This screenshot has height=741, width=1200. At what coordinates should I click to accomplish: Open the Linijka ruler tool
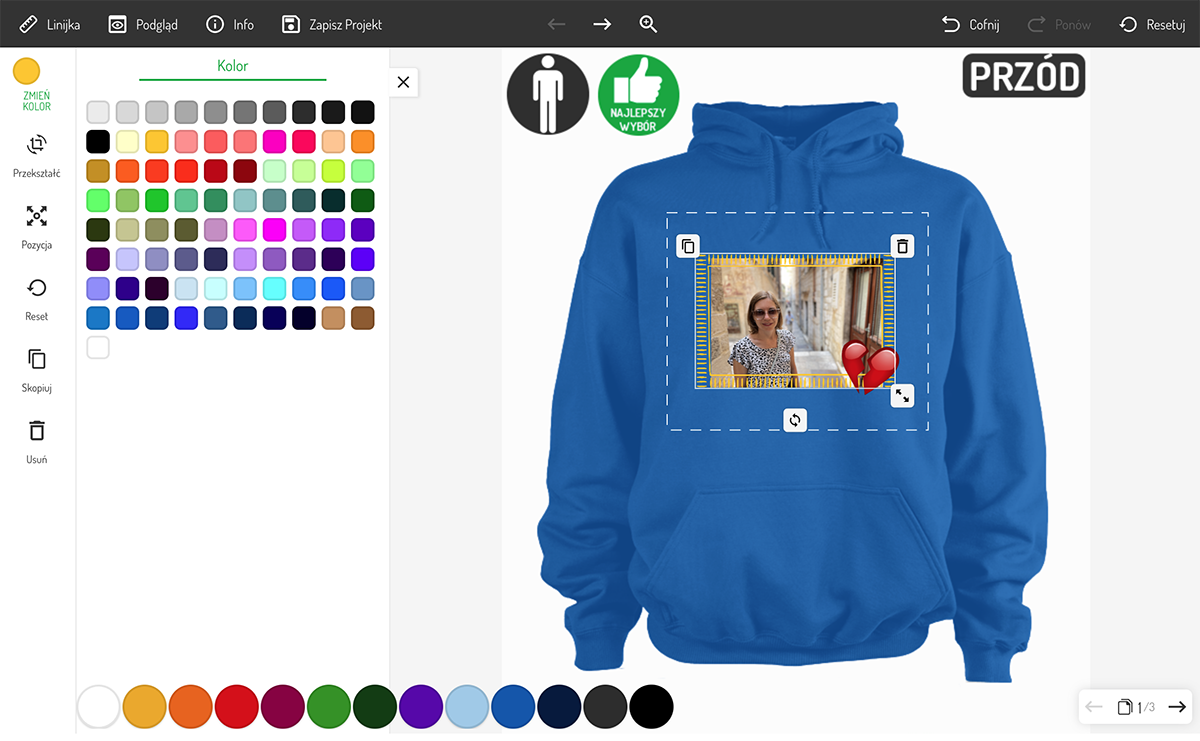point(50,24)
